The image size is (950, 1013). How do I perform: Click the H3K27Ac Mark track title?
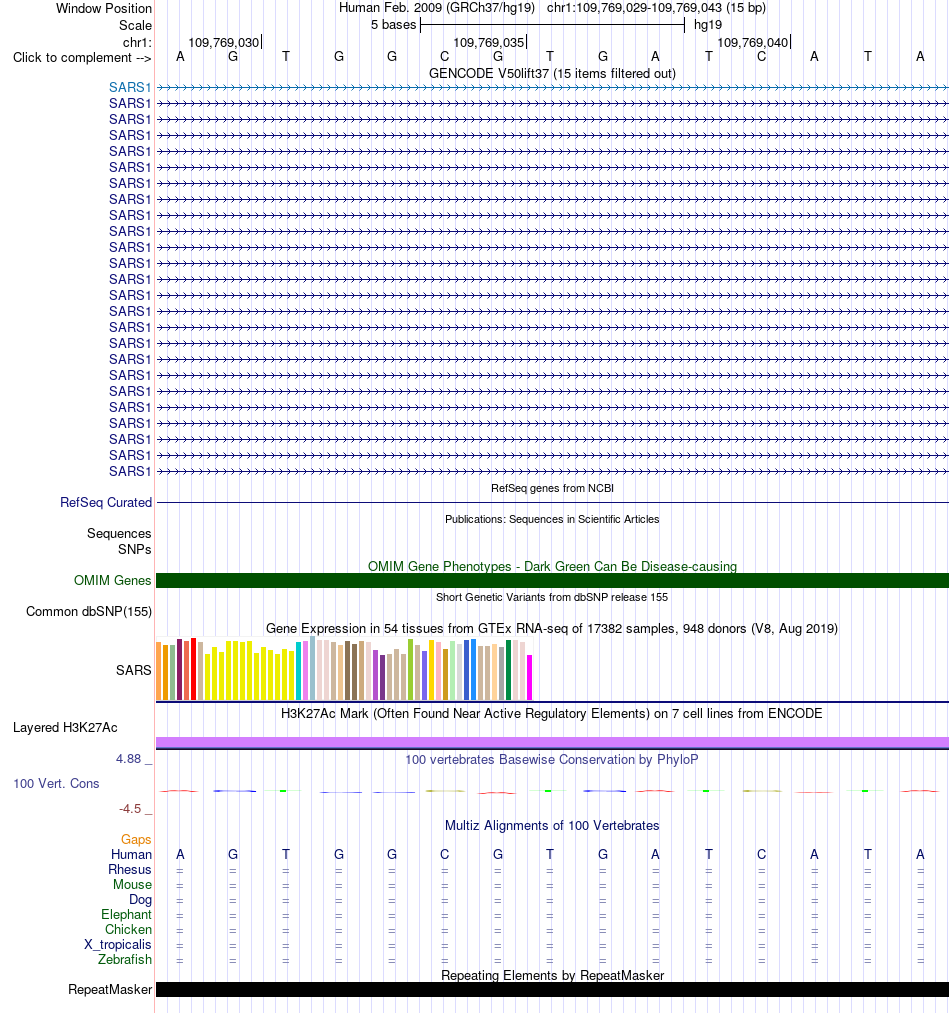pos(552,714)
